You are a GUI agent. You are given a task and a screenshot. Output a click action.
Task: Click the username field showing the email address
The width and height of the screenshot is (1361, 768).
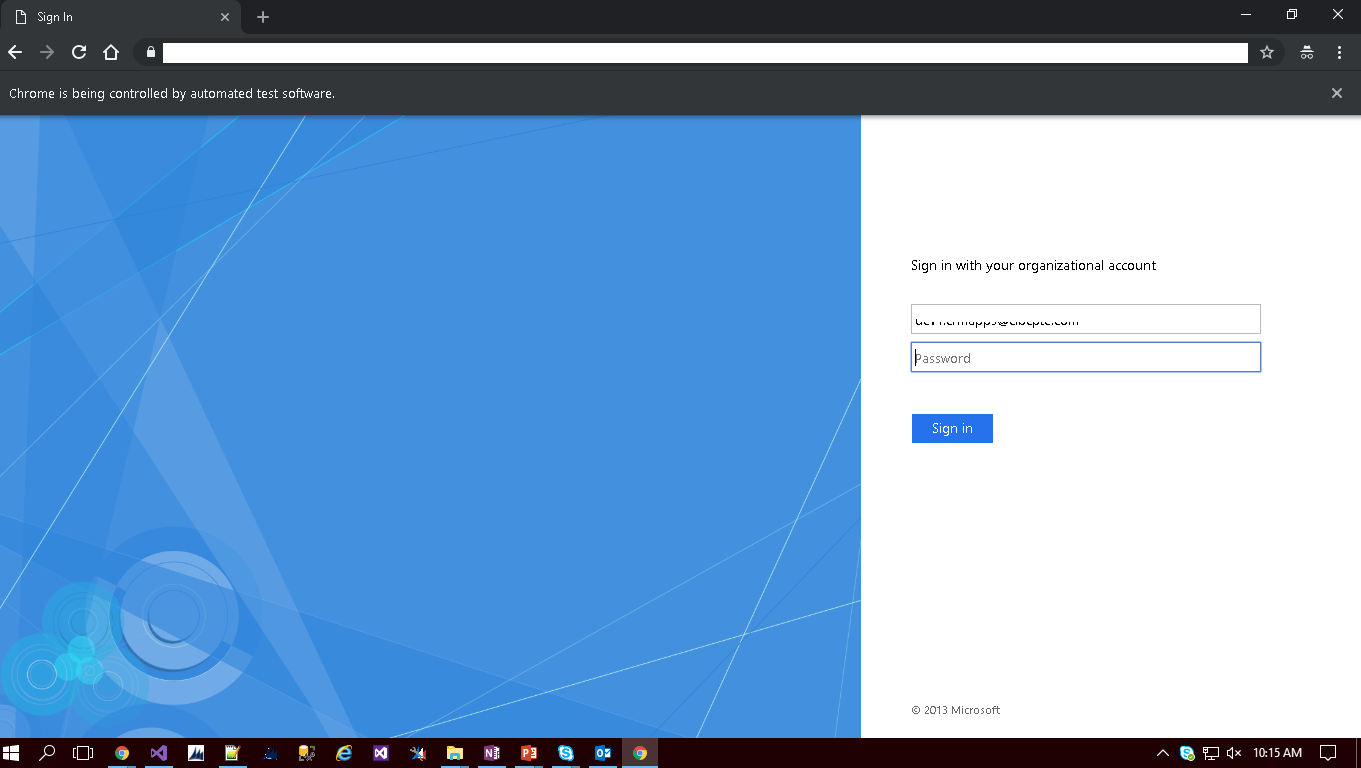point(1085,318)
